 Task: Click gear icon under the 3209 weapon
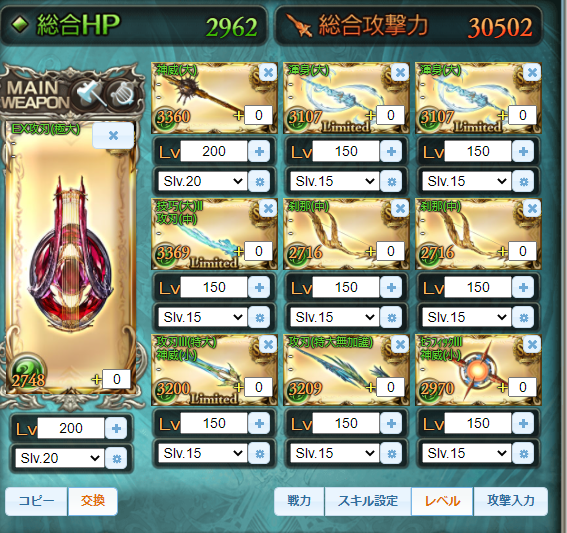pos(391,453)
